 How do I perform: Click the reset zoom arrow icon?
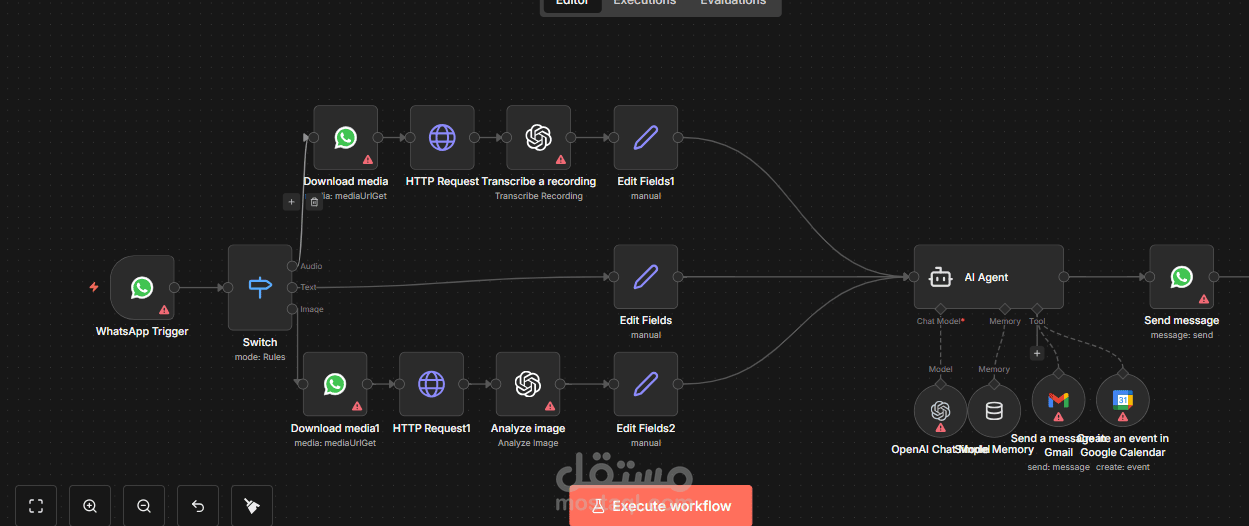click(x=198, y=506)
